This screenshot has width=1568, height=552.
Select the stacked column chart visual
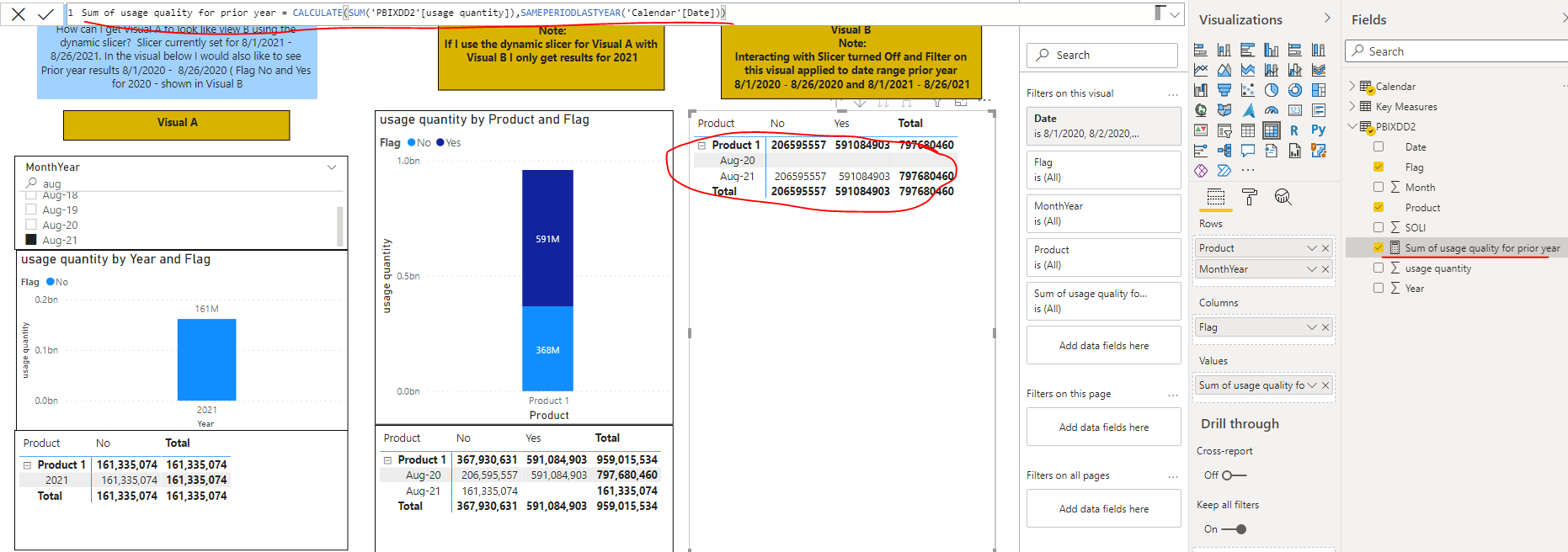pos(1224,50)
